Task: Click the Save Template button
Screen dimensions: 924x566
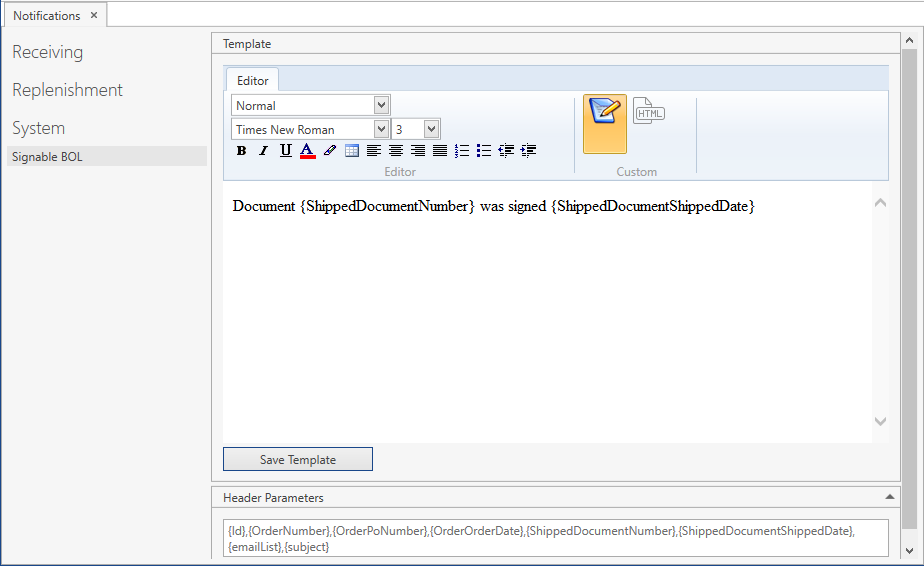Action: coord(298,460)
